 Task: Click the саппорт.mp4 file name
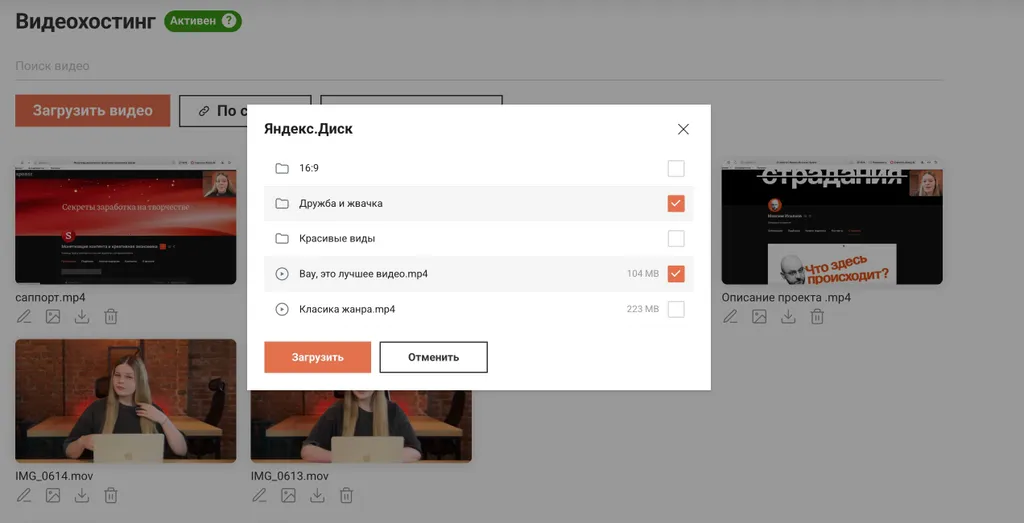pos(50,298)
